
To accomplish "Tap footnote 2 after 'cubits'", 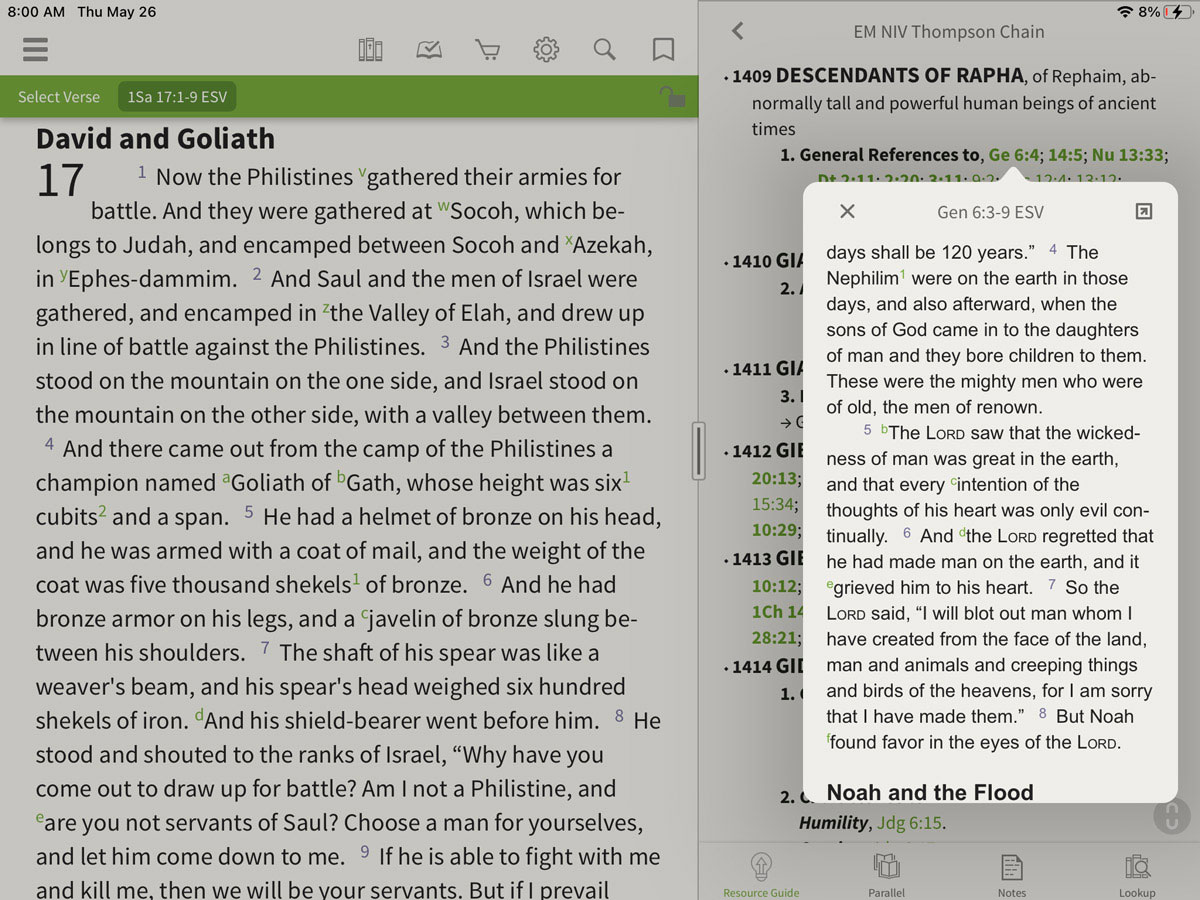I will pos(102,511).
